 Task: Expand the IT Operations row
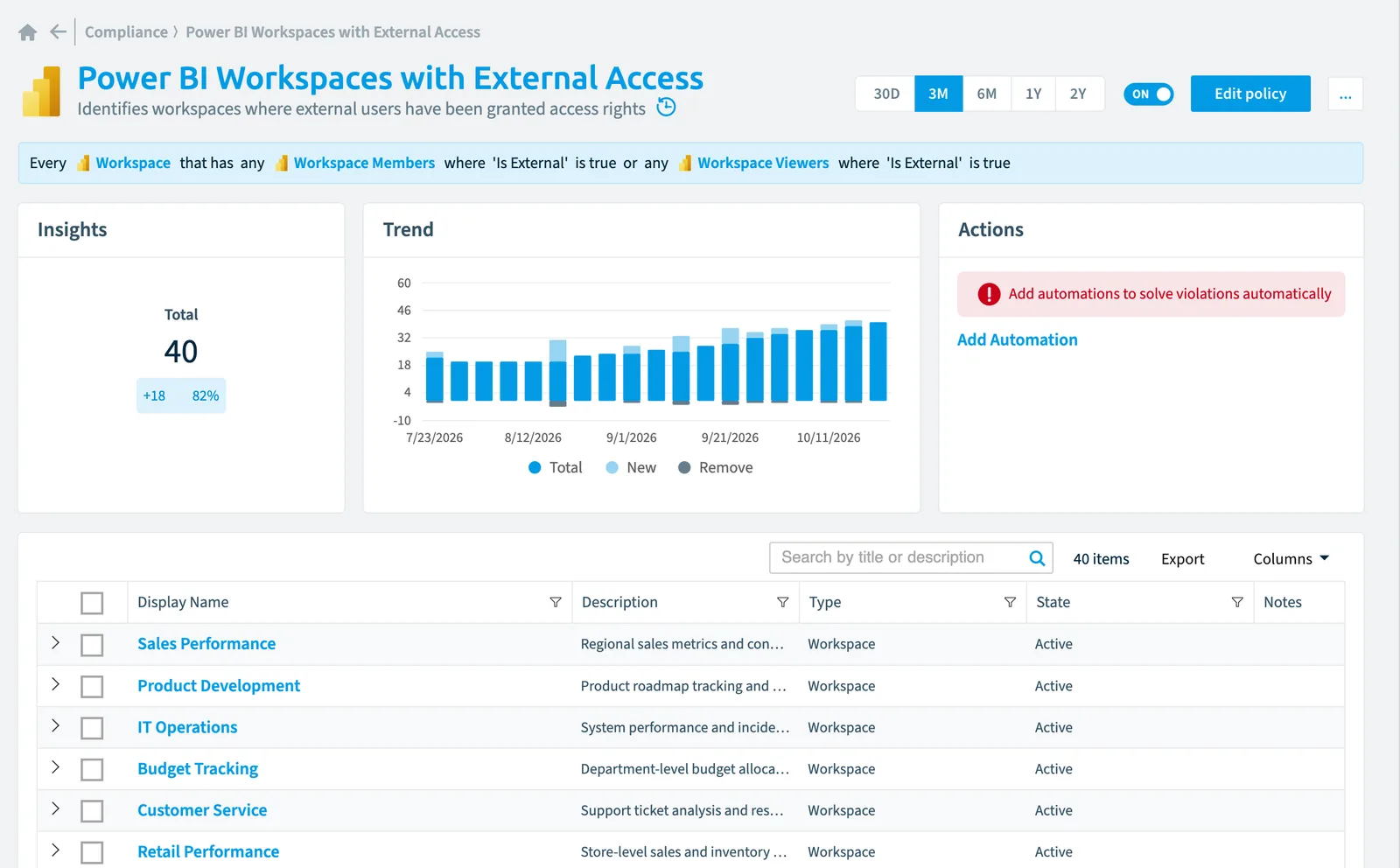55,725
